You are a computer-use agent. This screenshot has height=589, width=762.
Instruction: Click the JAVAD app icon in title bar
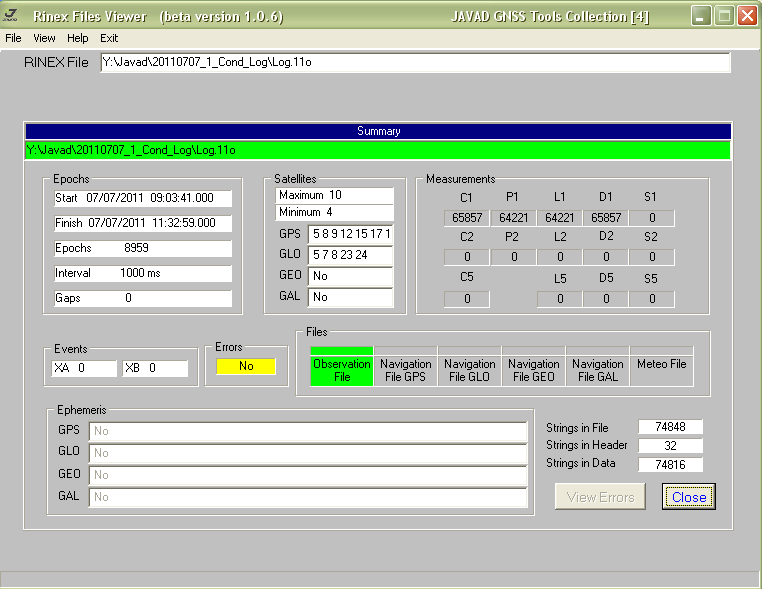coord(14,15)
